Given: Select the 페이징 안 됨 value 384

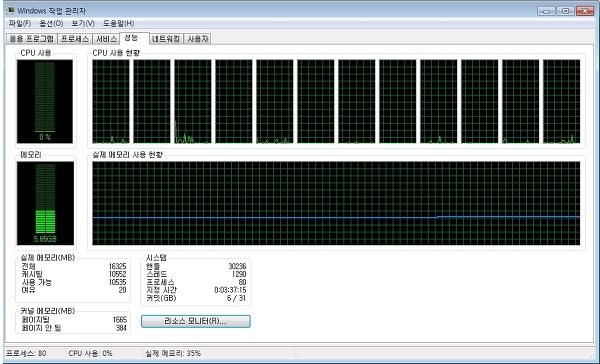Looking at the screenshot, I should coord(121,328).
